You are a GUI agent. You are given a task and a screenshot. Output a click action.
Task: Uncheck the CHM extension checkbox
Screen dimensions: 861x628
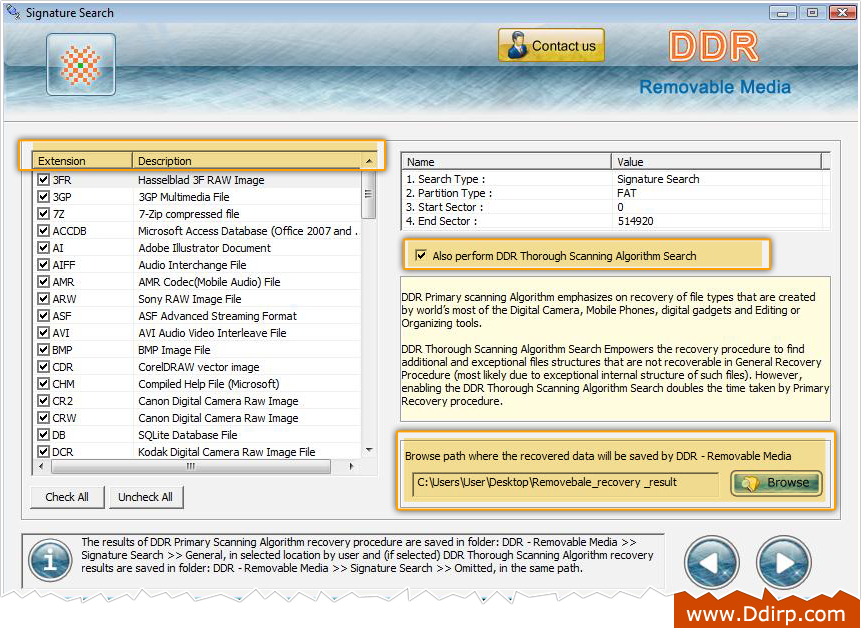click(x=43, y=384)
